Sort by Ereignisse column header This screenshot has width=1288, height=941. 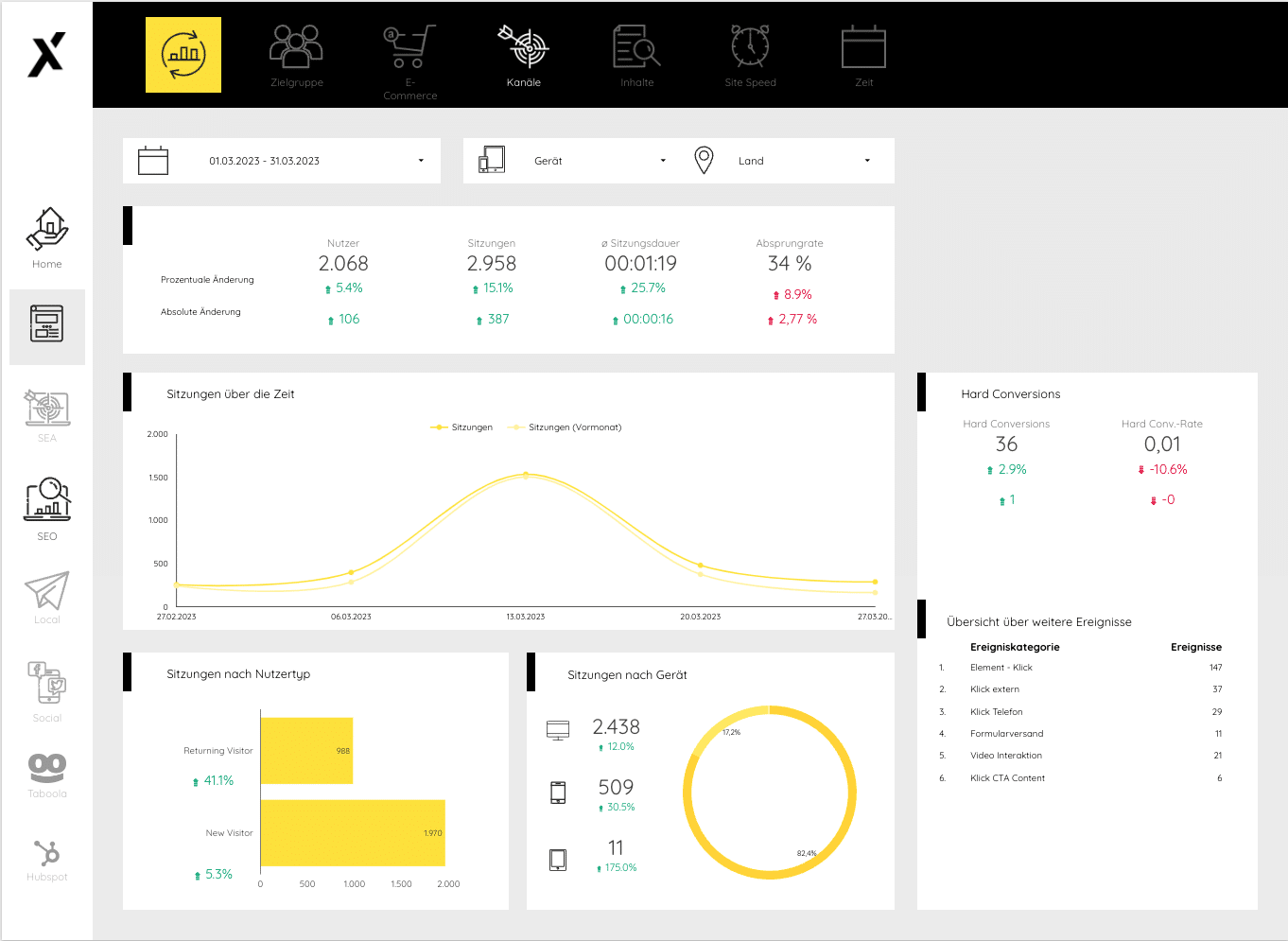click(x=1196, y=647)
